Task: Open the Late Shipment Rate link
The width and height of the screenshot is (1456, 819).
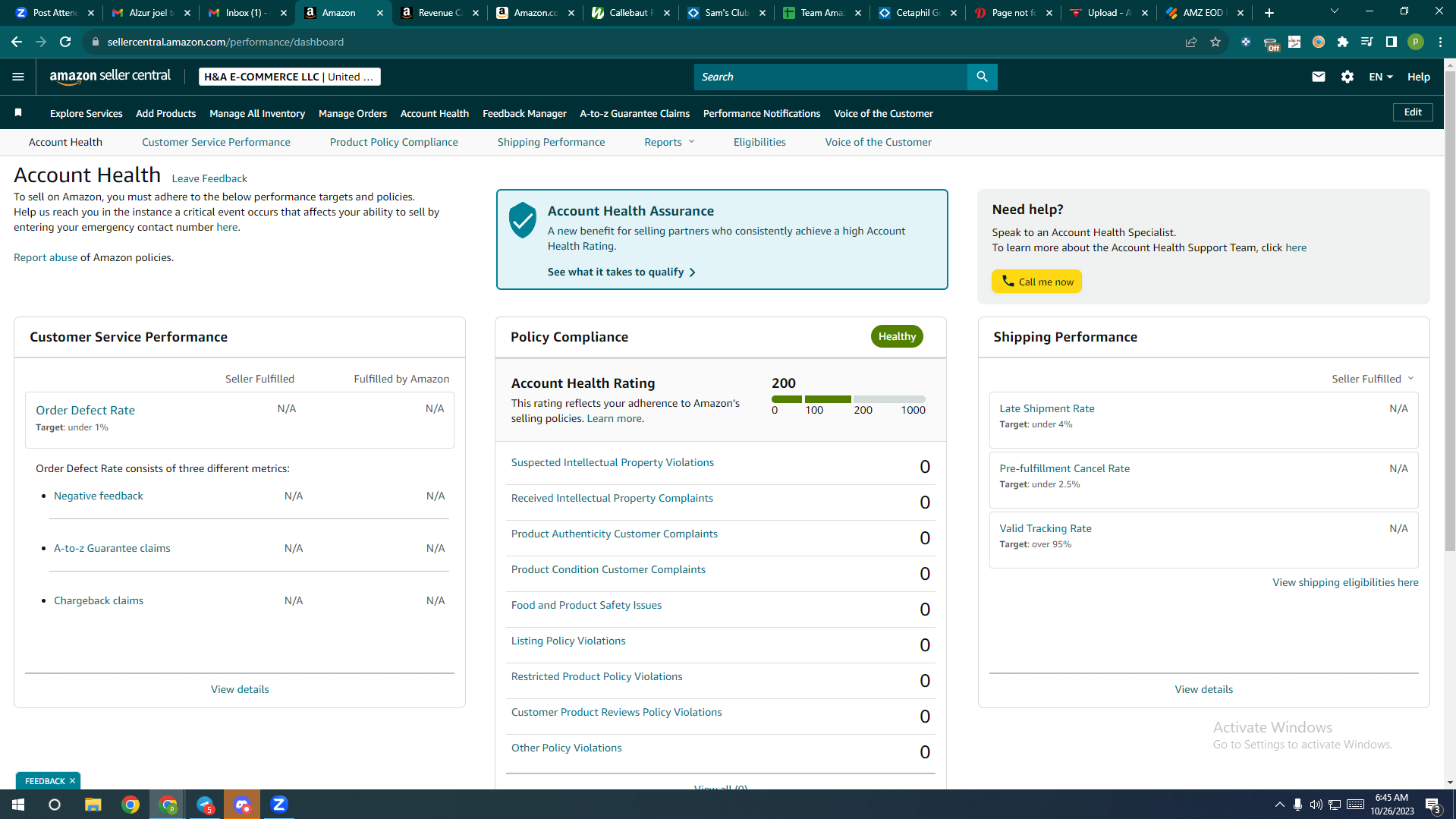Action: pyautogui.click(x=1047, y=408)
